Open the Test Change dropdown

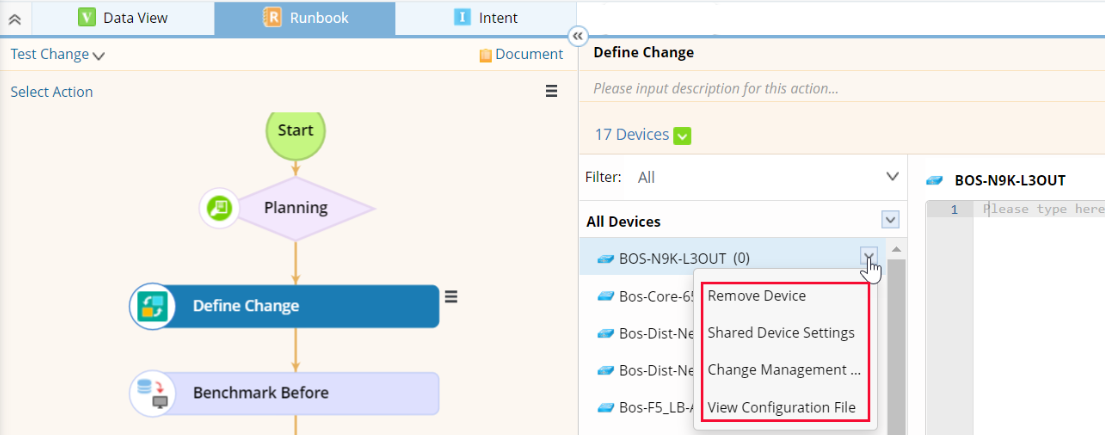[58, 55]
